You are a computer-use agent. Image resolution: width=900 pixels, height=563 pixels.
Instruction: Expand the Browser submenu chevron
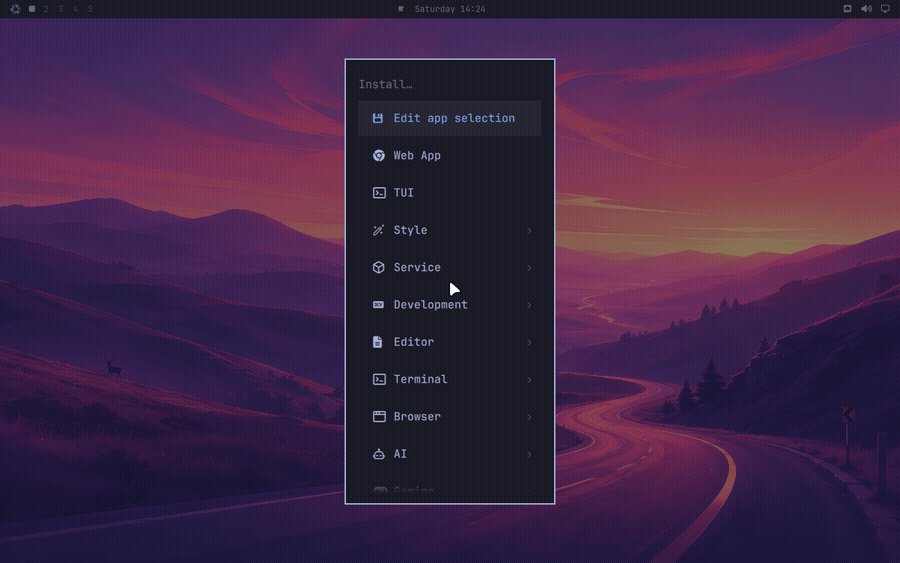click(529, 417)
